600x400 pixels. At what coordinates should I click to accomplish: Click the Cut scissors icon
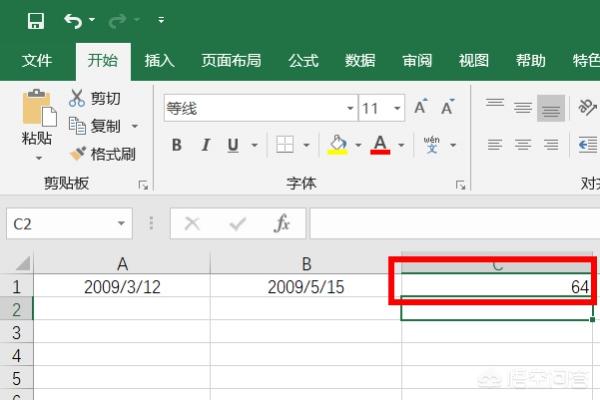78,98
